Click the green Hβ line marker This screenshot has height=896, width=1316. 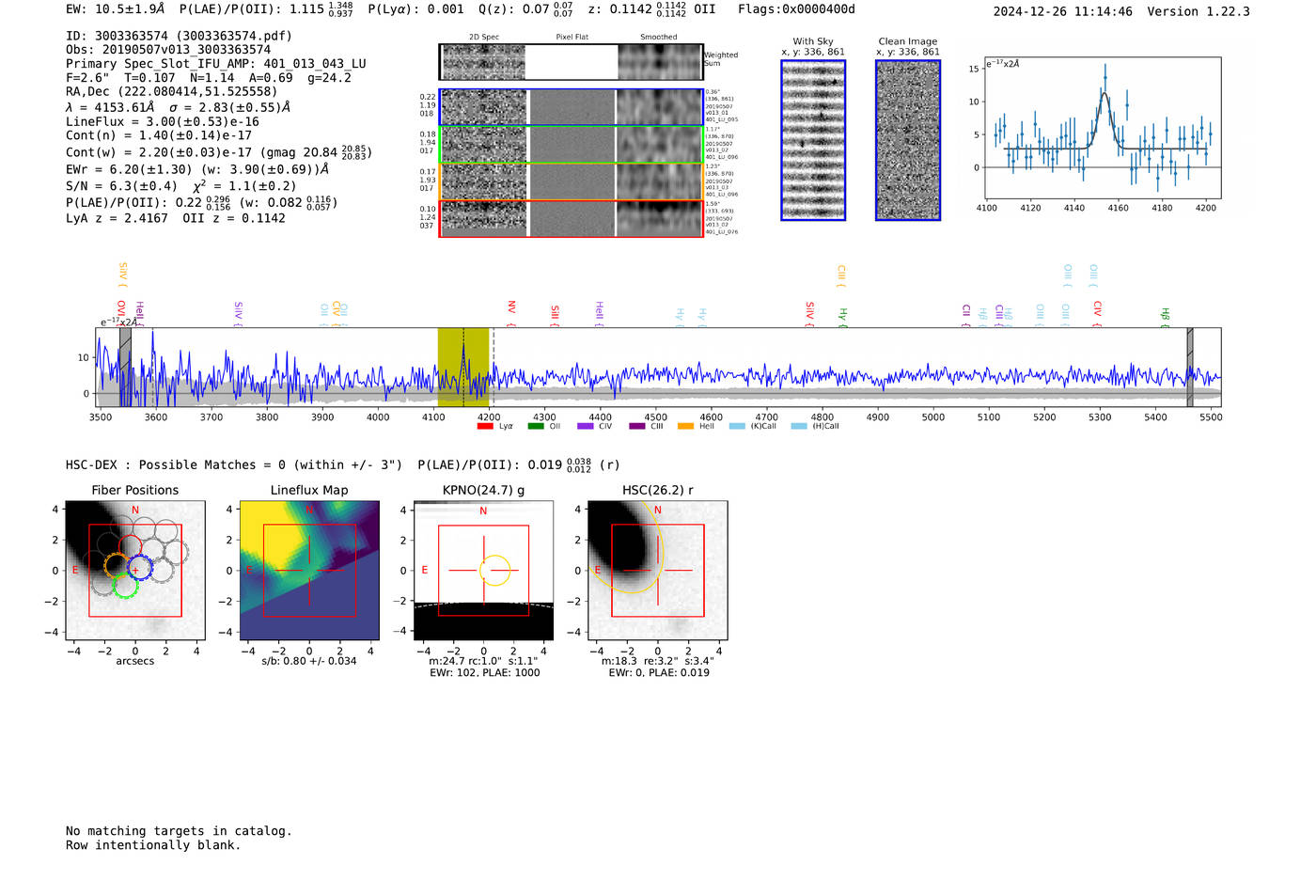click(1165, 317)
